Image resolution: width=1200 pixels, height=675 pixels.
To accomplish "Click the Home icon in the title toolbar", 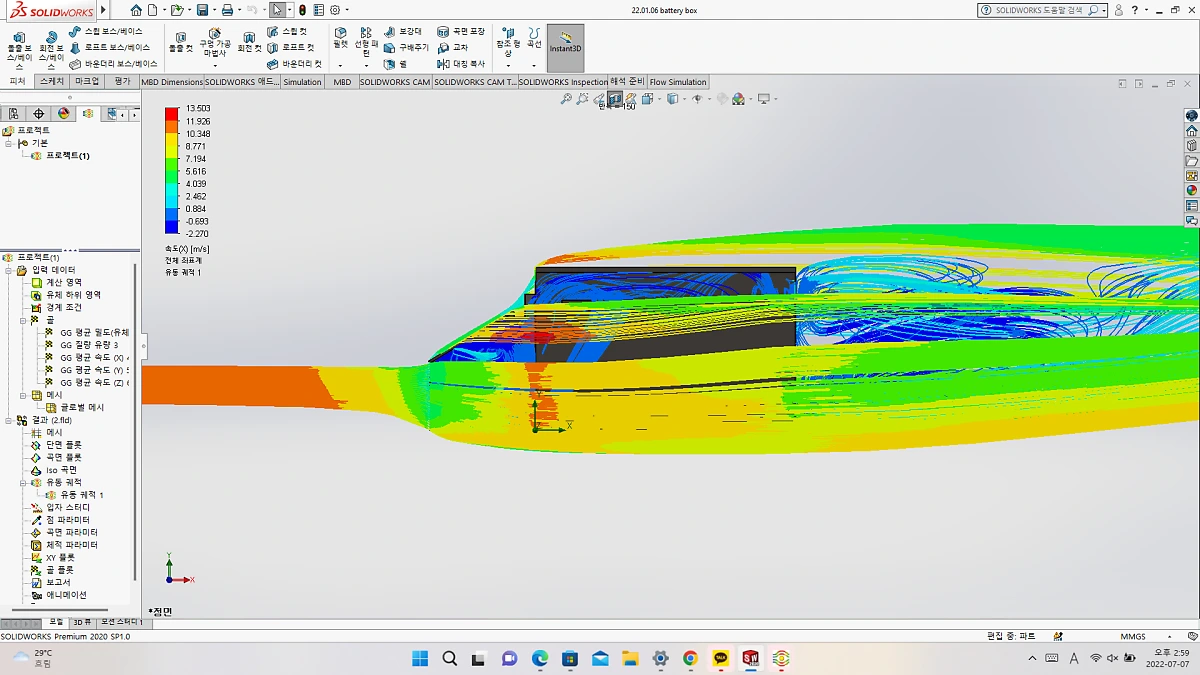I will [136, 10].
